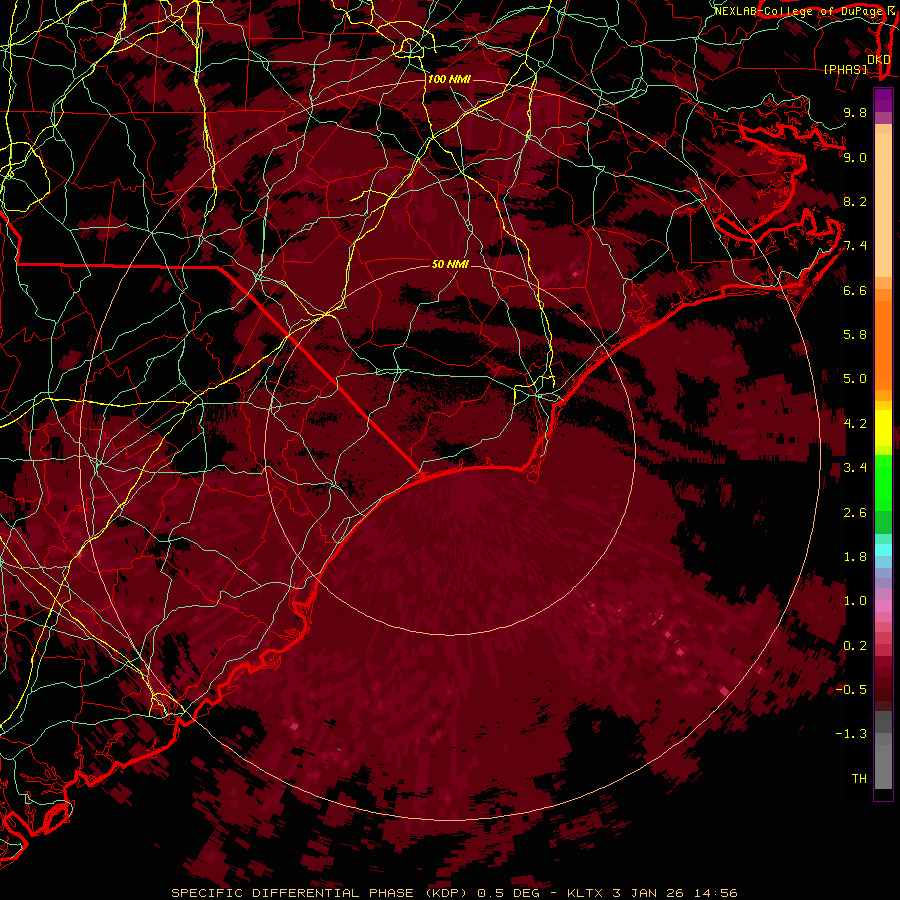Pick the pink segment of the color bar

point(883,606)
